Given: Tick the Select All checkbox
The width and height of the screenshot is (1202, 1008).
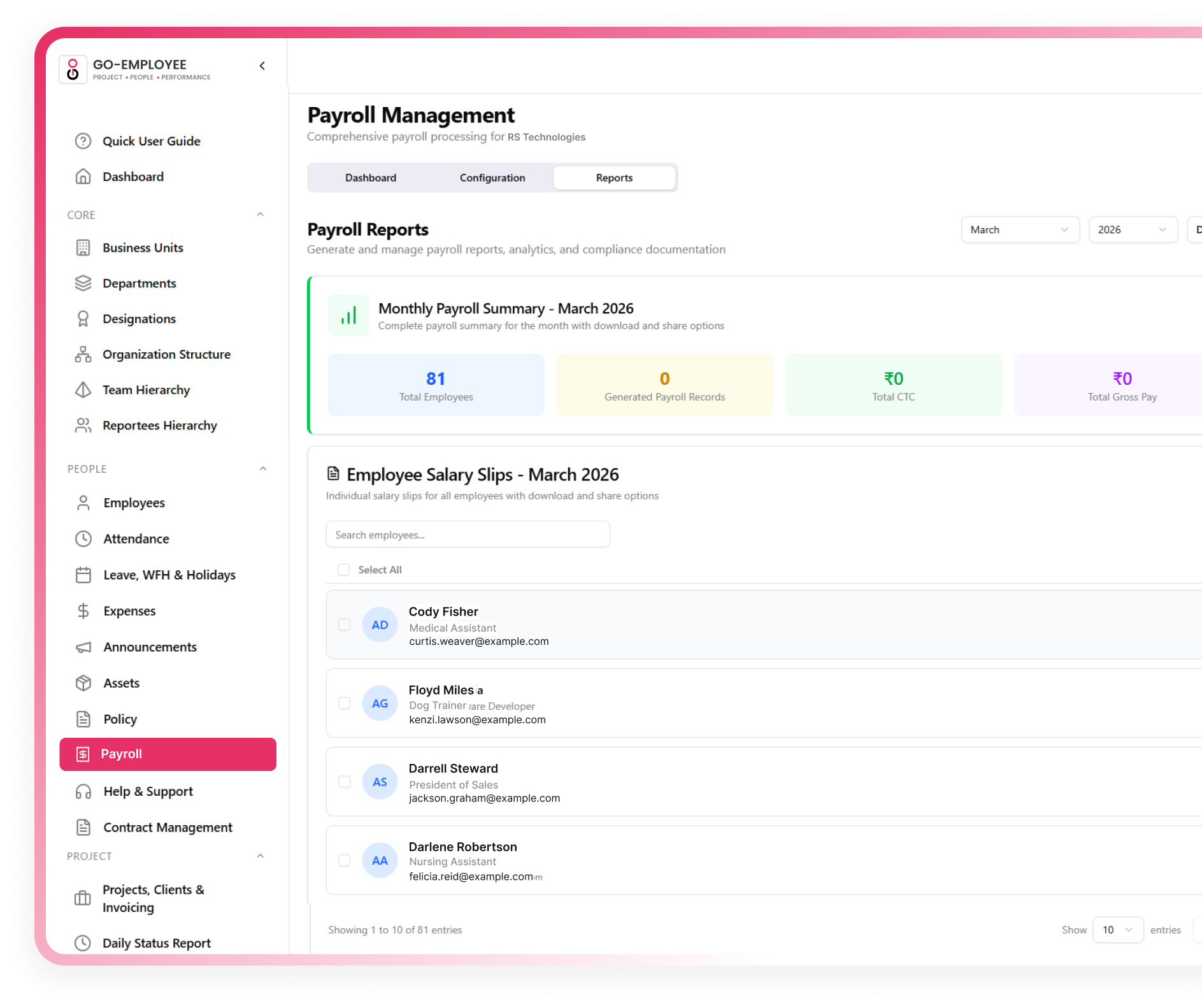Looking at the screenshot, I should [x=344, y=570].
